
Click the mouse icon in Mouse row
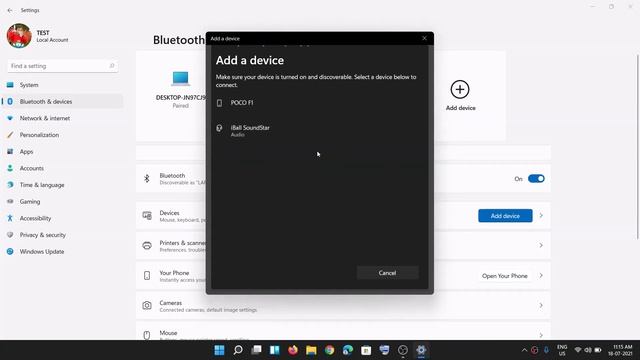(147, 335)
